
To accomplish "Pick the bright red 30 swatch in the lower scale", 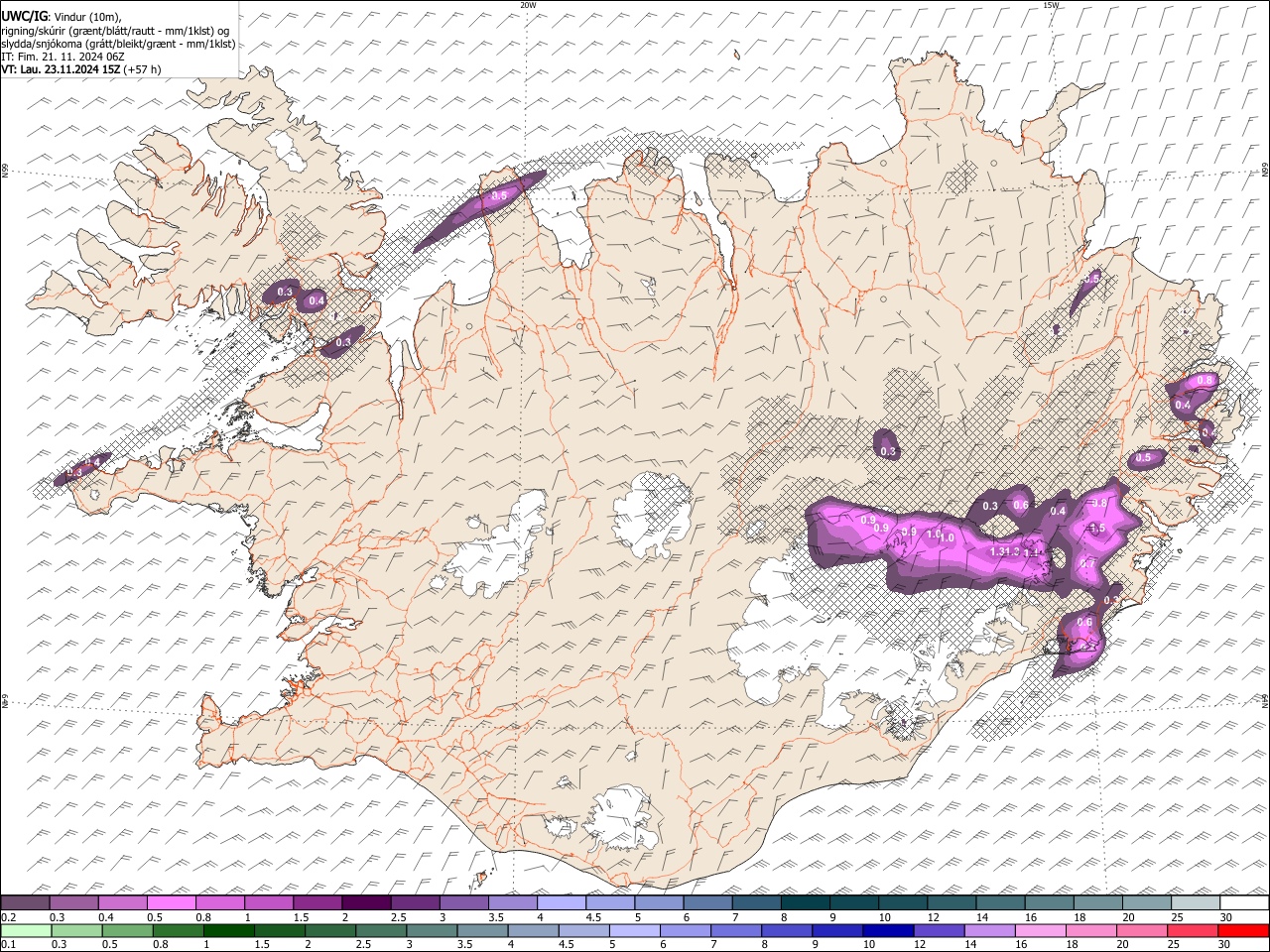I will [1243, 930].
